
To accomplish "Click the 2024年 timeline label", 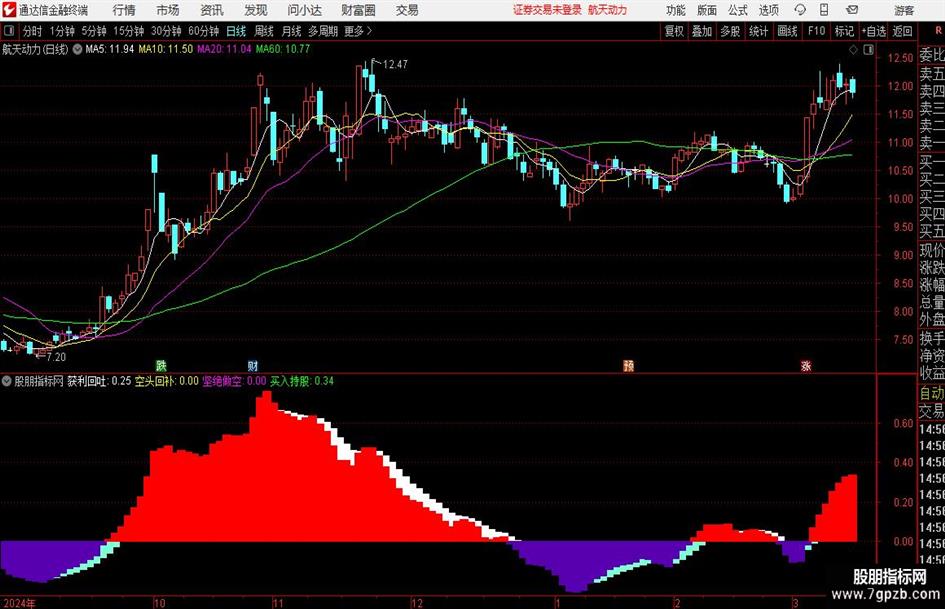I will pyautogui.click(x=19, y=603).
